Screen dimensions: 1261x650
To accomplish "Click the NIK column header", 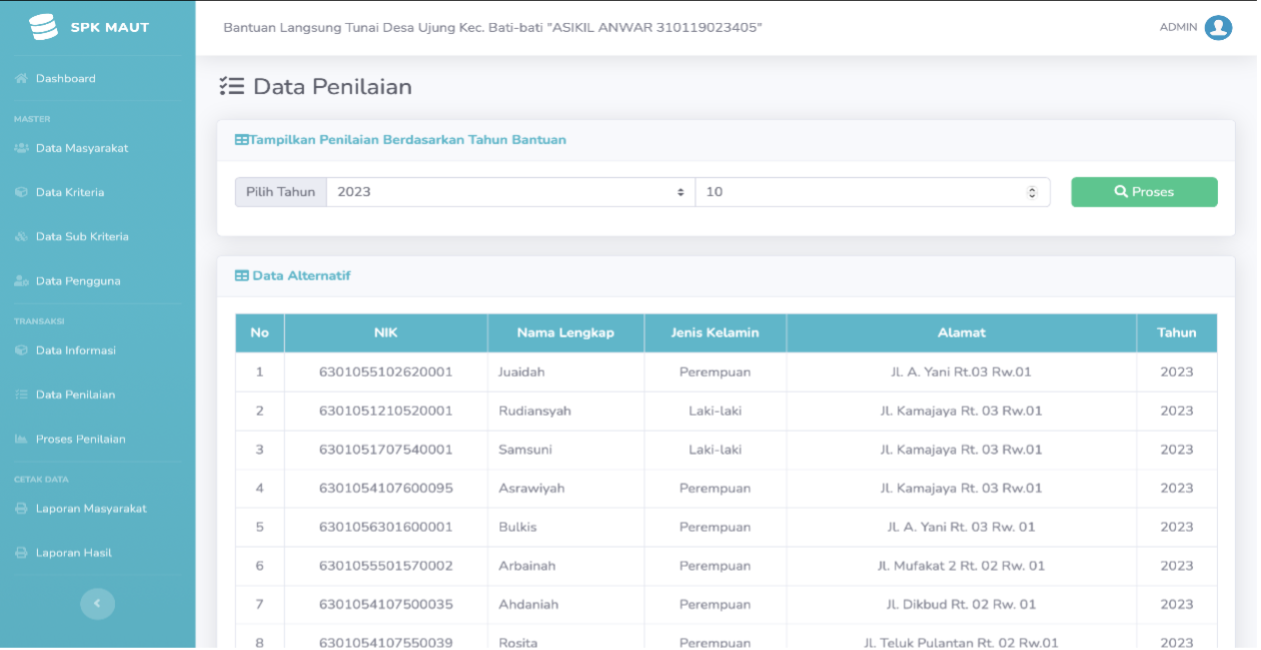I will tap(386, 333).
